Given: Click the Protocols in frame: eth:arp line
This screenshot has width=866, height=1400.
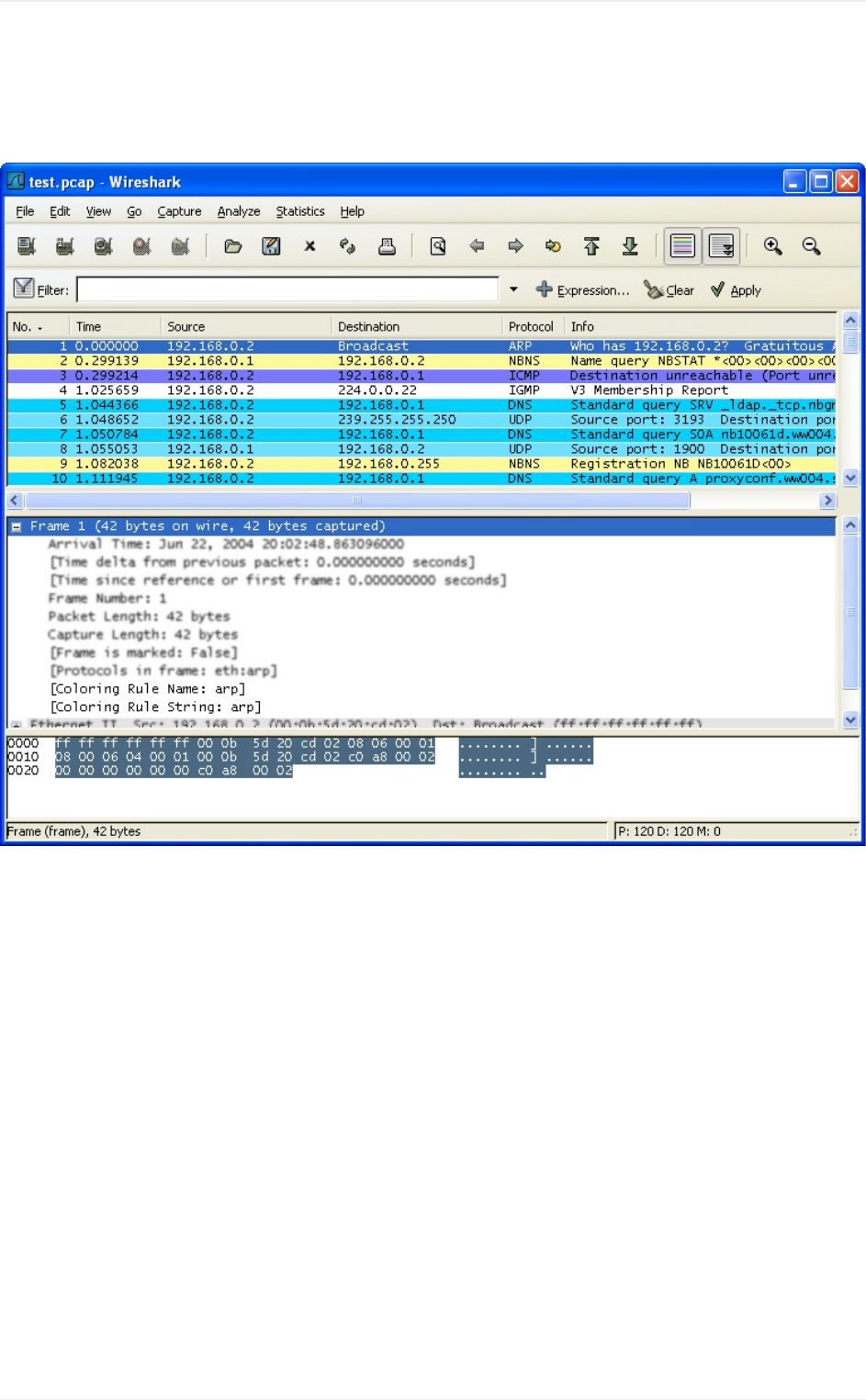Looking at the screenshot, I should tap(163, 671).
